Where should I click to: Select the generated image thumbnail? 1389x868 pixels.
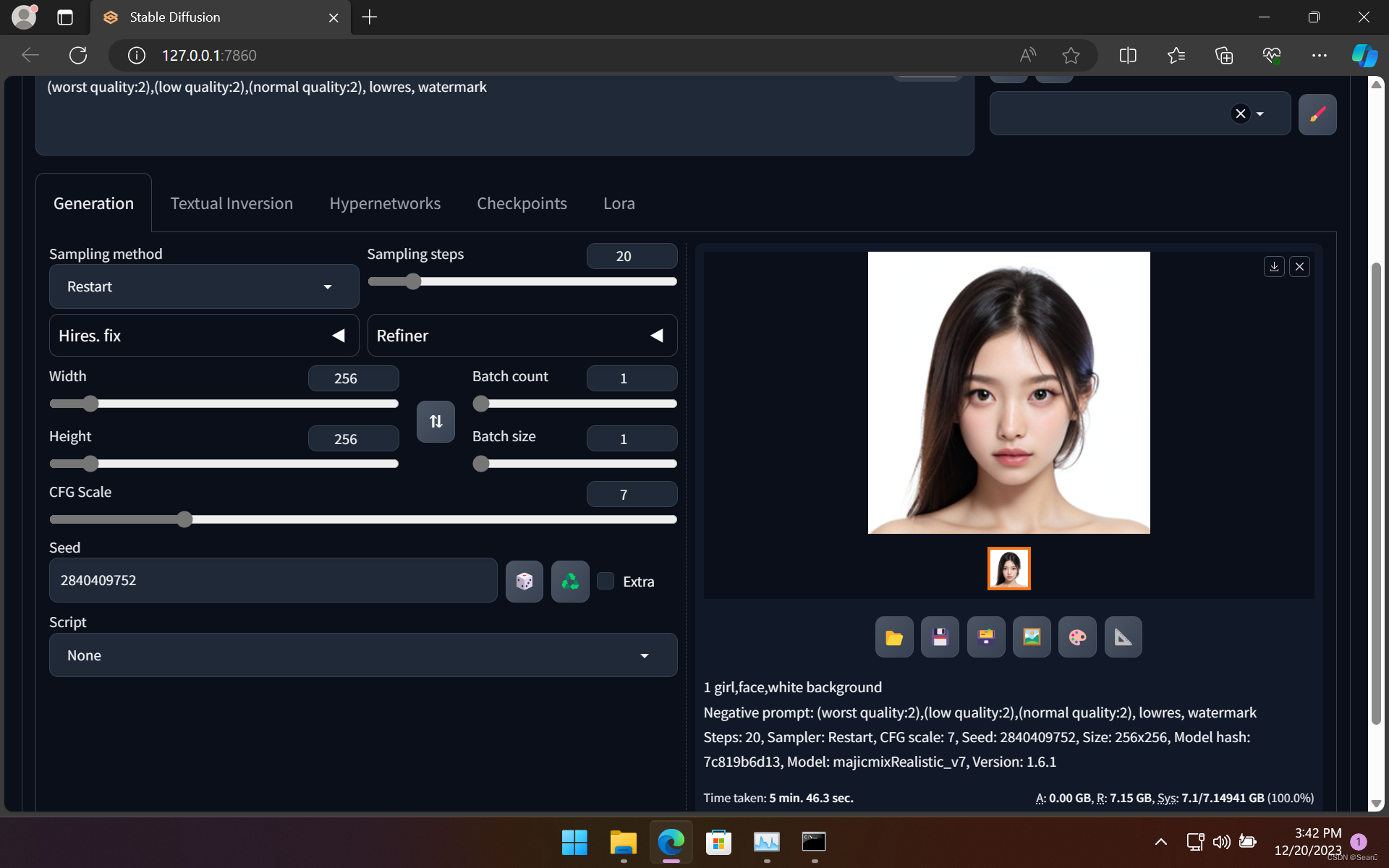coord(1008,569)
